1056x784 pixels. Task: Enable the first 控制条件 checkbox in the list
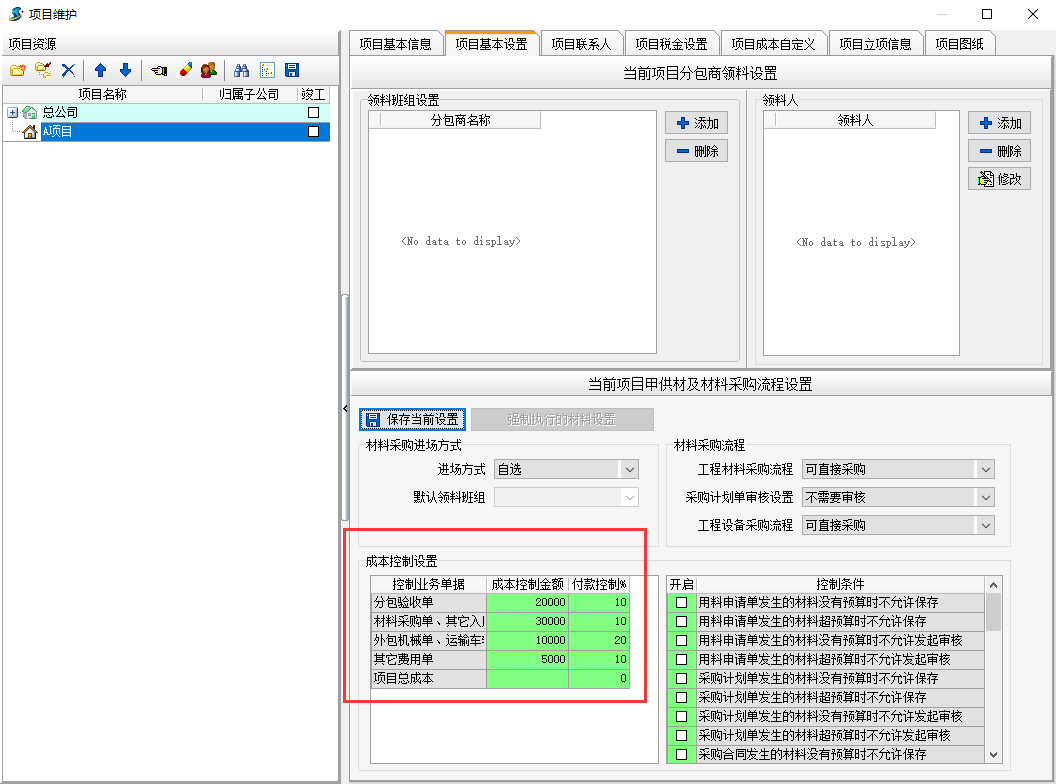681,602
